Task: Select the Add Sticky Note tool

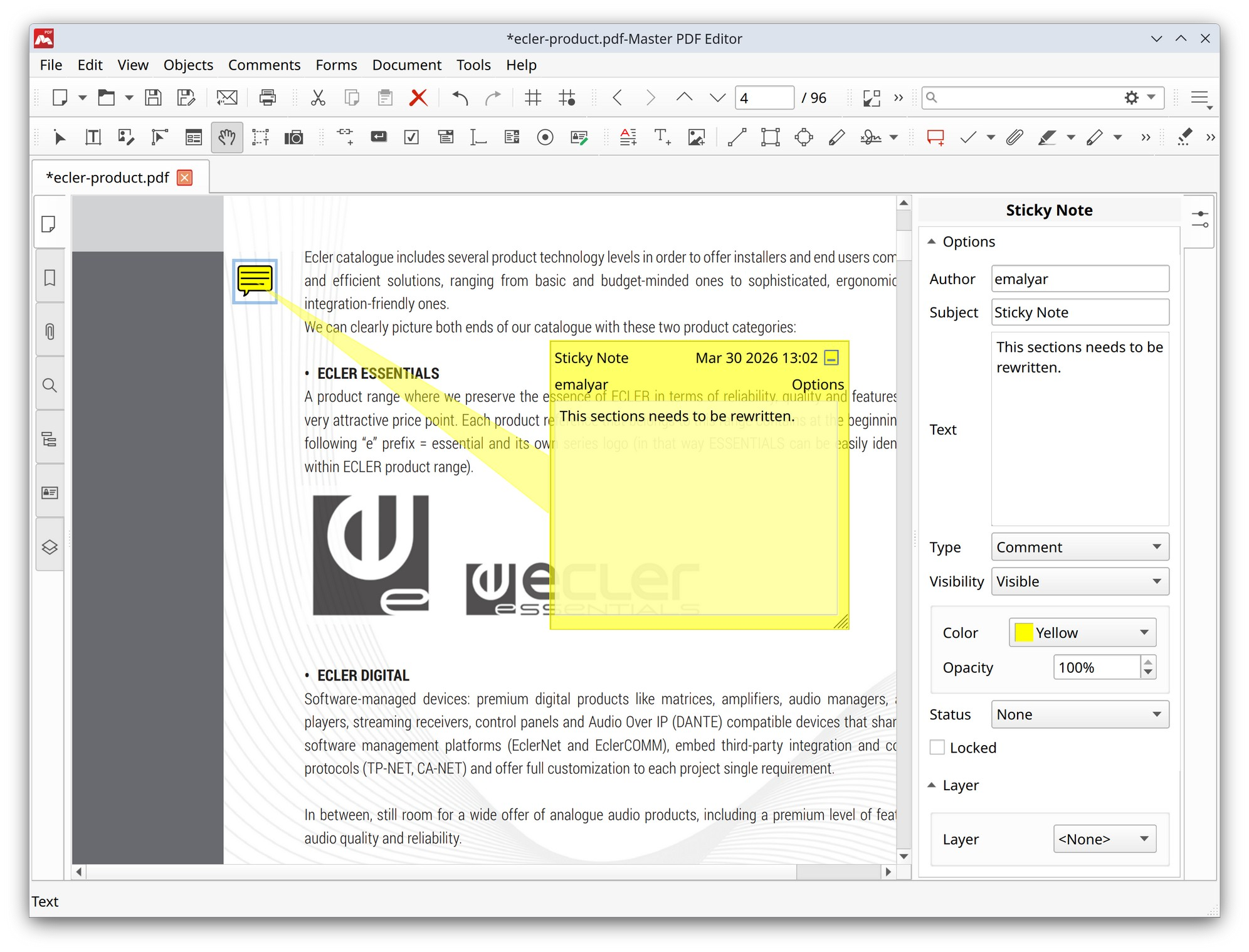Action: click(935, 137)
